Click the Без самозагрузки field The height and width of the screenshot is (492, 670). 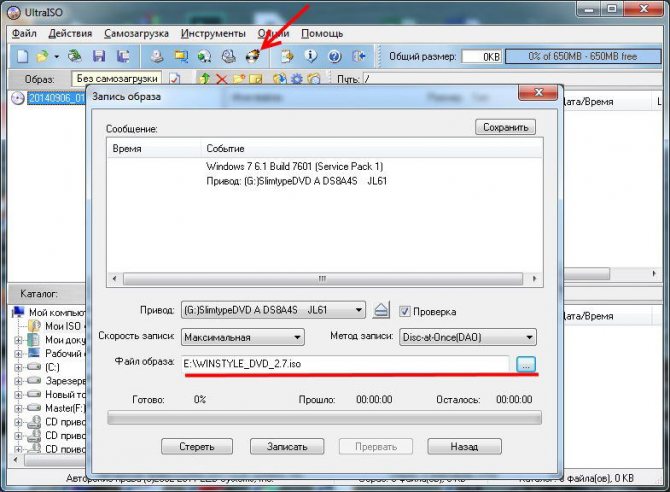[117, 79]
